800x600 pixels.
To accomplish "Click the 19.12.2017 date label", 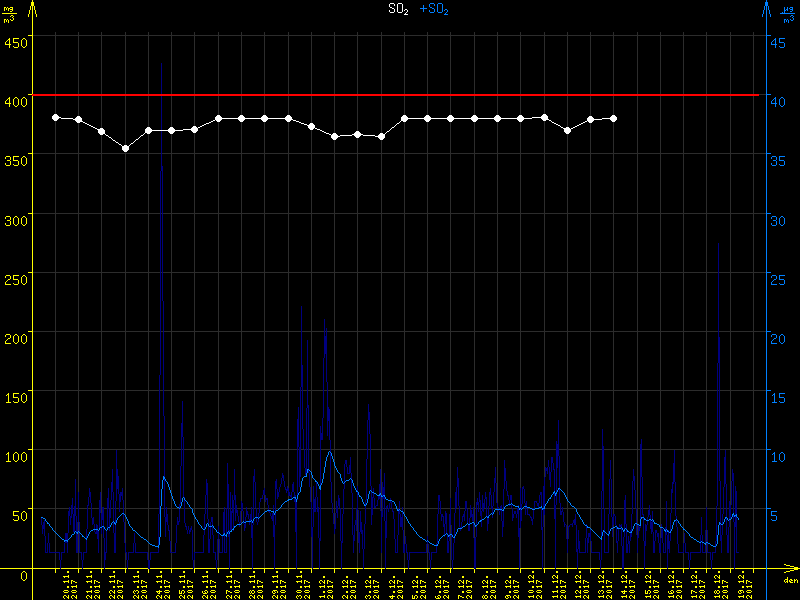I will [741, 585].
